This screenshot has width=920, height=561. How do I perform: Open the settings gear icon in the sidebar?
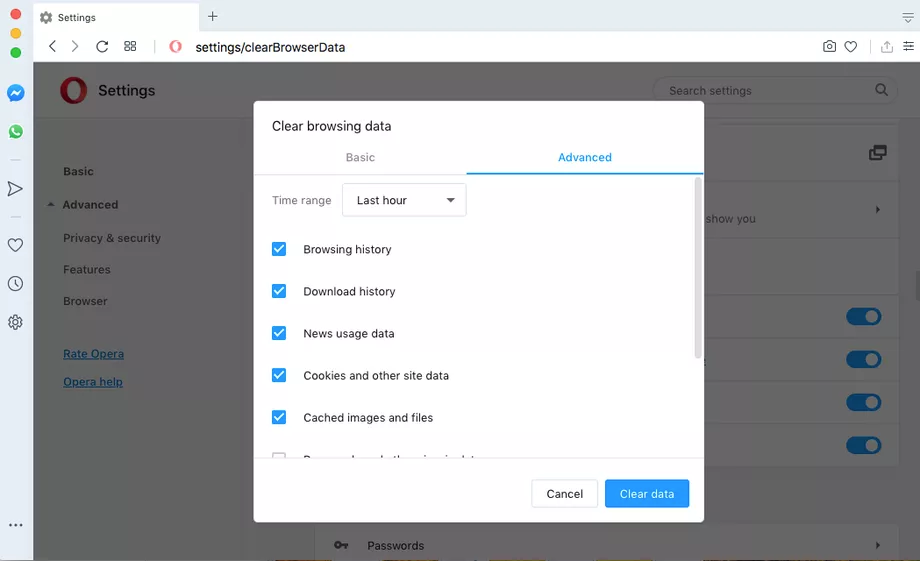(x=15, y=322)
